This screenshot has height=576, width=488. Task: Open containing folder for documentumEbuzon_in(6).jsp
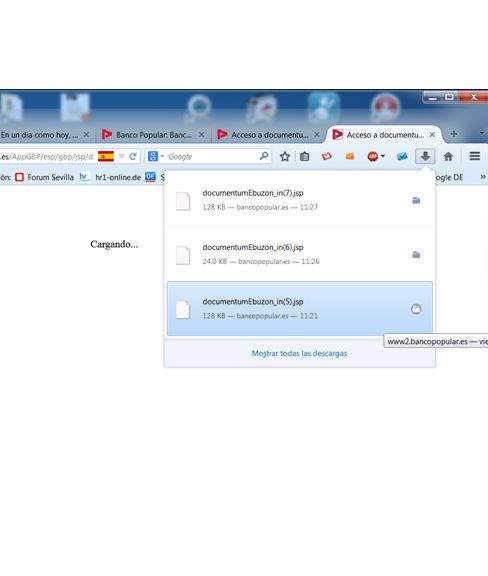point(416,255)
